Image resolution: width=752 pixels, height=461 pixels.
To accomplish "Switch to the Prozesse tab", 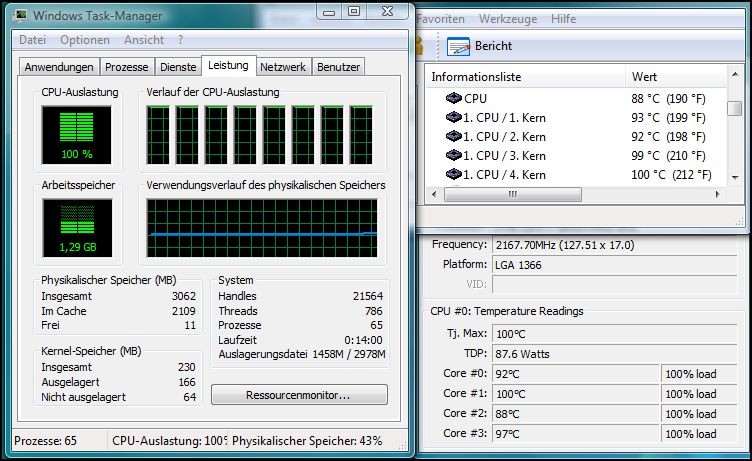I will (x=127, y=67).
